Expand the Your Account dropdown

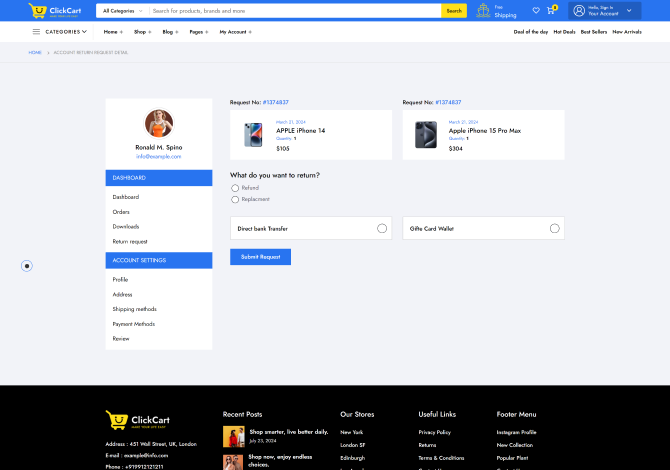(x=628, y=11)
